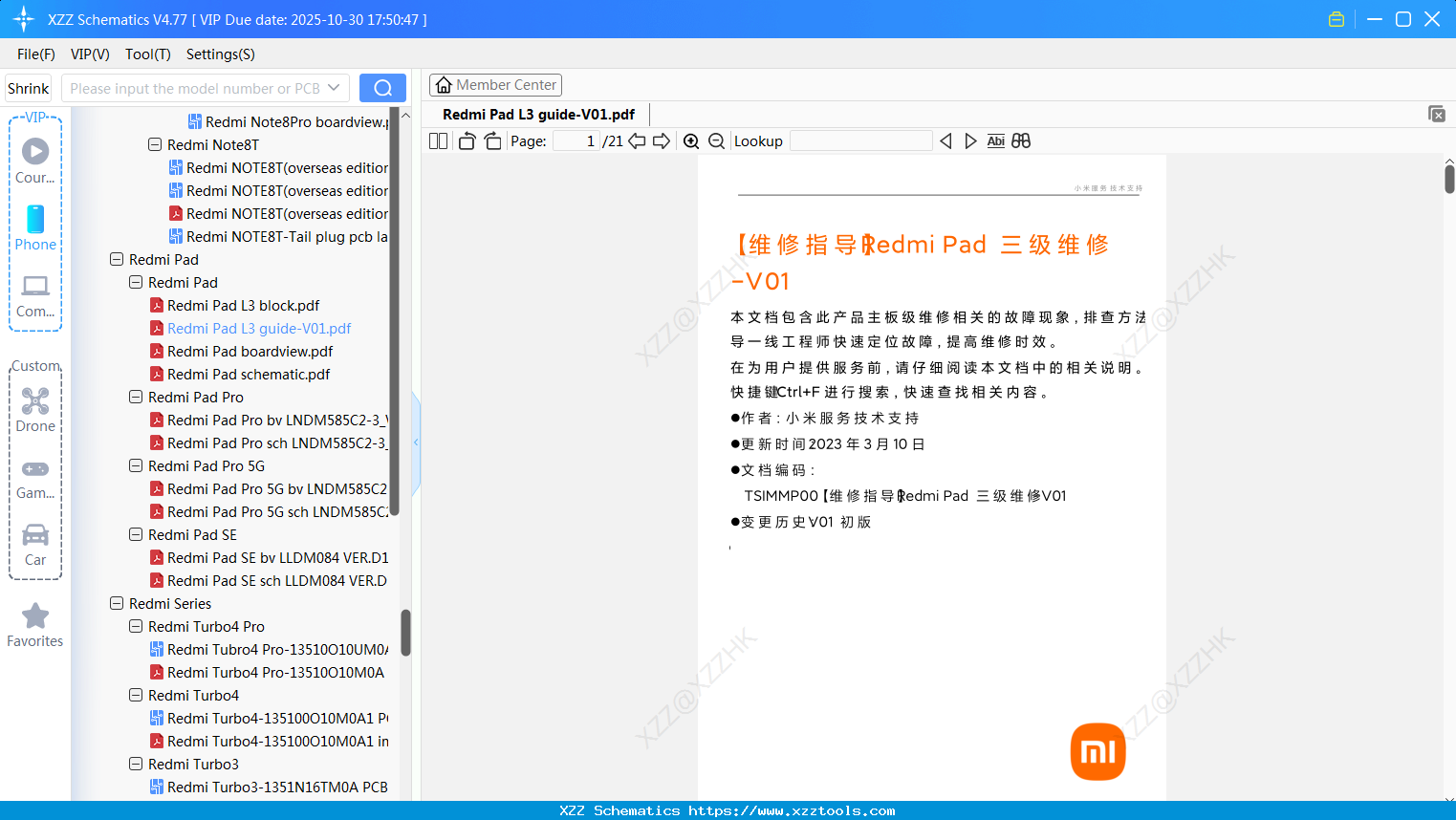The image size is (1456, 820).
Task: Select the Drone schematics category icon
Action: (34, 400)
